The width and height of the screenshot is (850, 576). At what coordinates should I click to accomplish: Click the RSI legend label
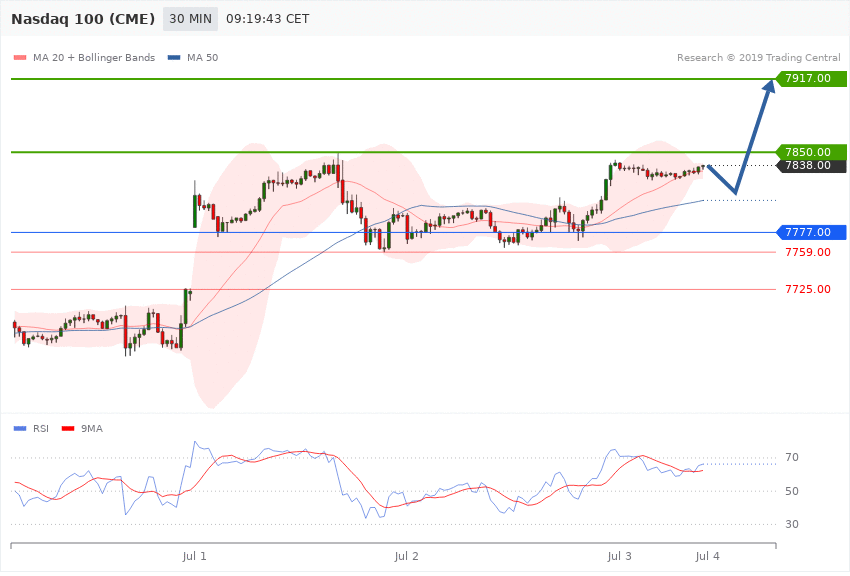coord(41,429)
